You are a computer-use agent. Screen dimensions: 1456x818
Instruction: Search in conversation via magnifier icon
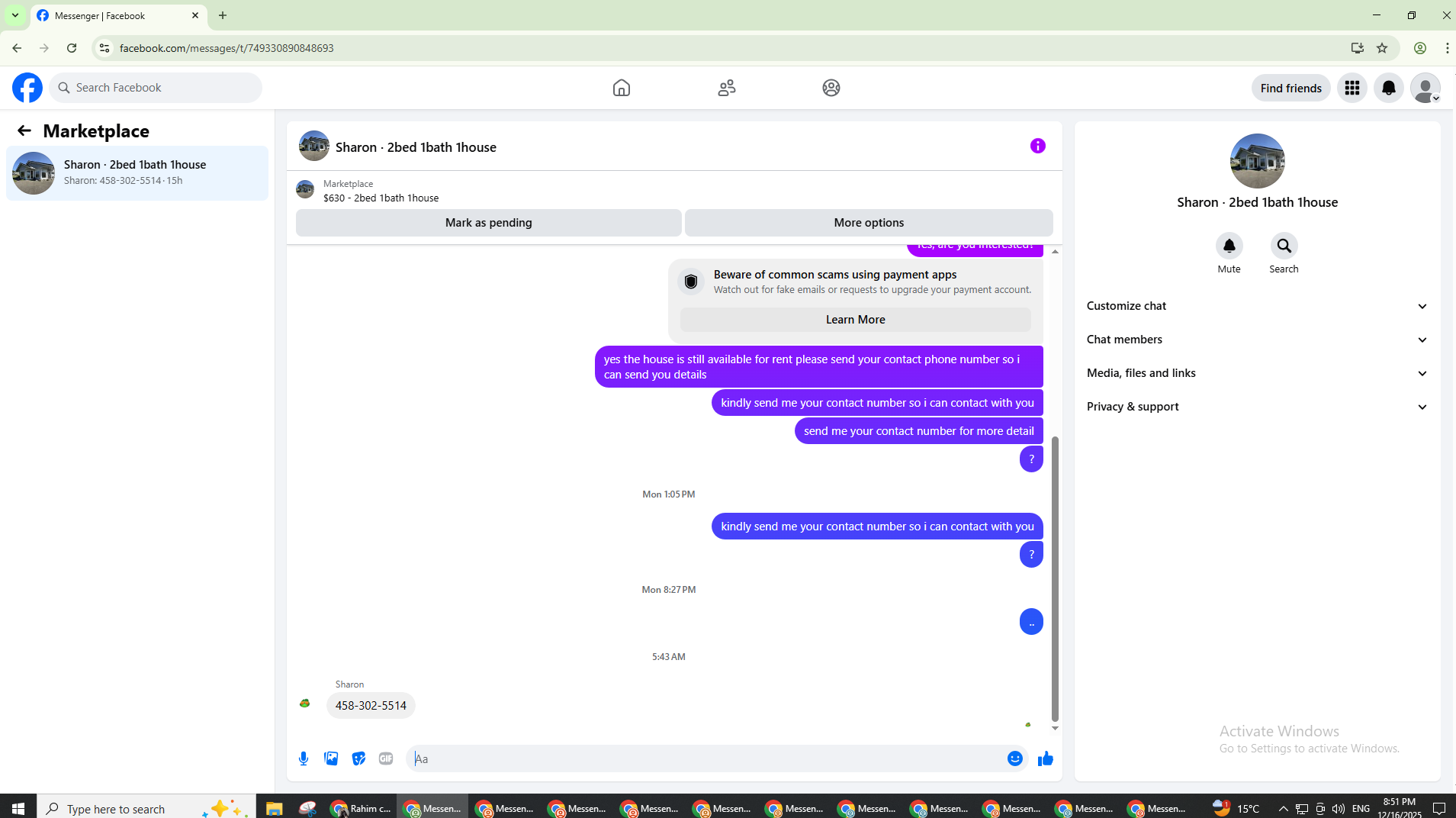pyautogui.click(x=1284, y=246)
